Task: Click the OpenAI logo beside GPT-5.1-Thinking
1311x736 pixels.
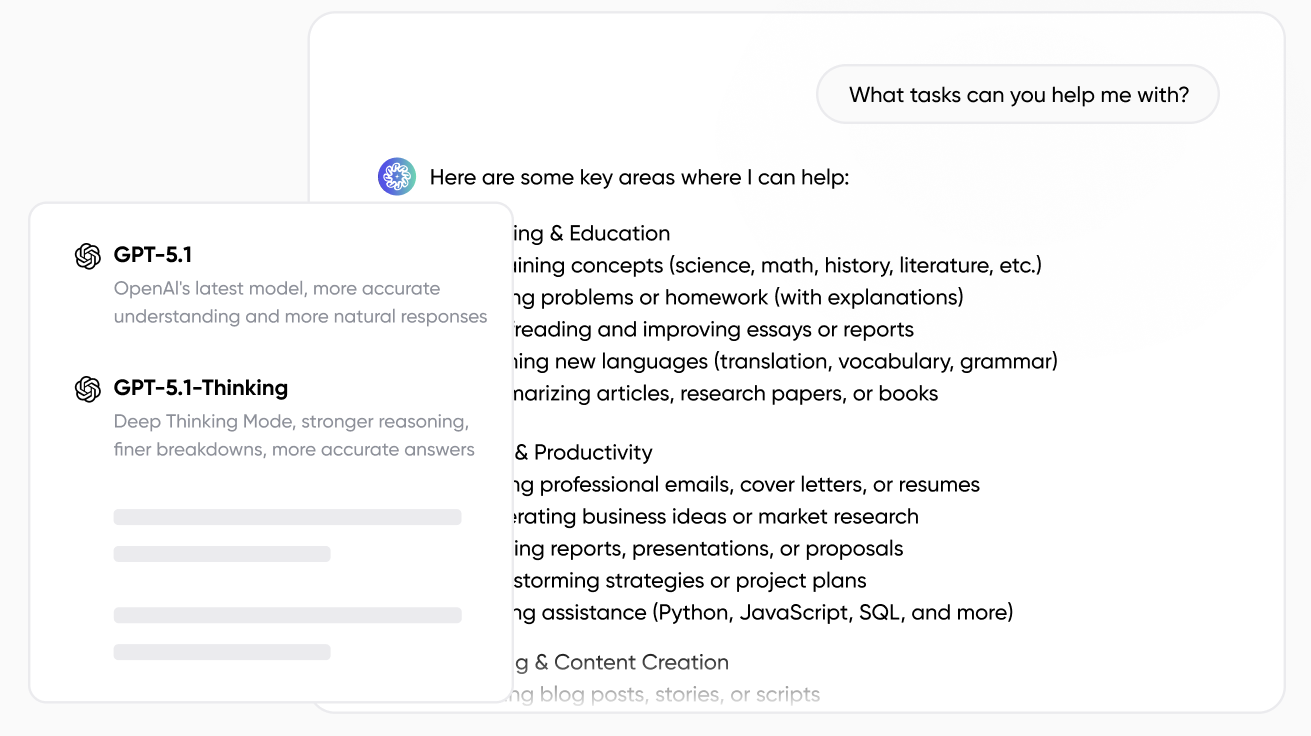Action: (x=88, y=389)
